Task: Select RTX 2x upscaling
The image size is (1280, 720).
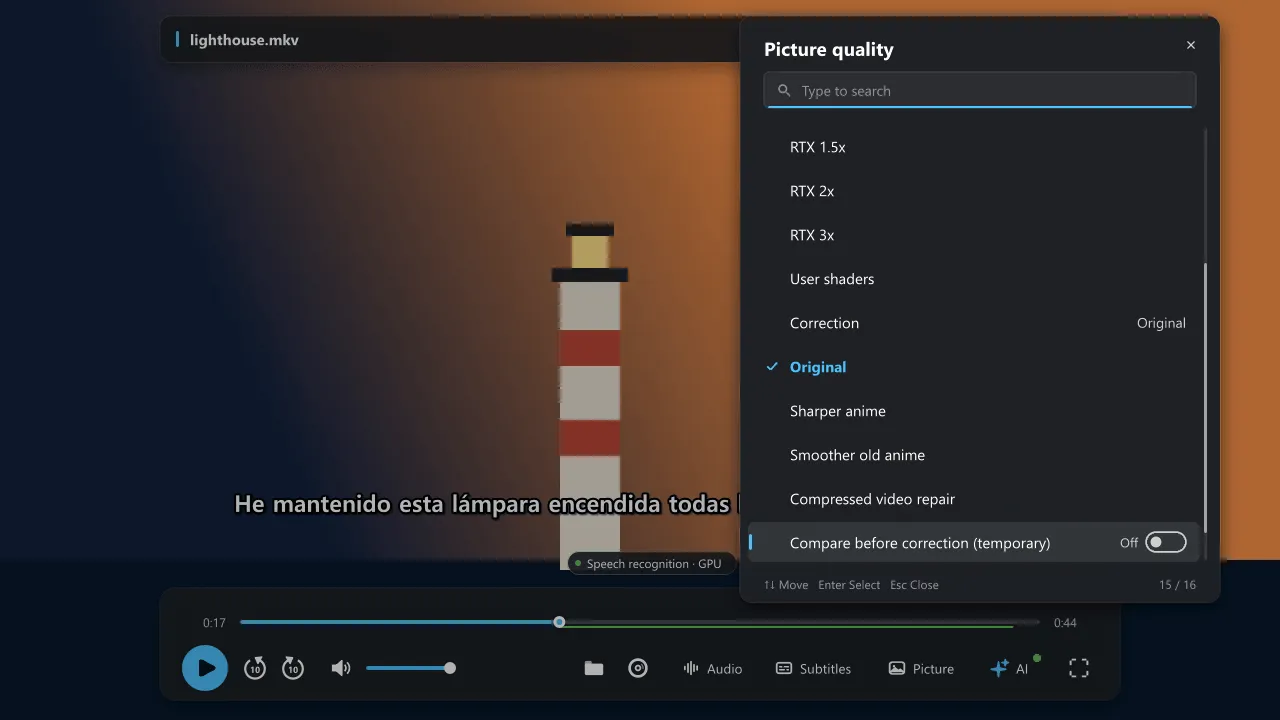Action: point(975,191)
